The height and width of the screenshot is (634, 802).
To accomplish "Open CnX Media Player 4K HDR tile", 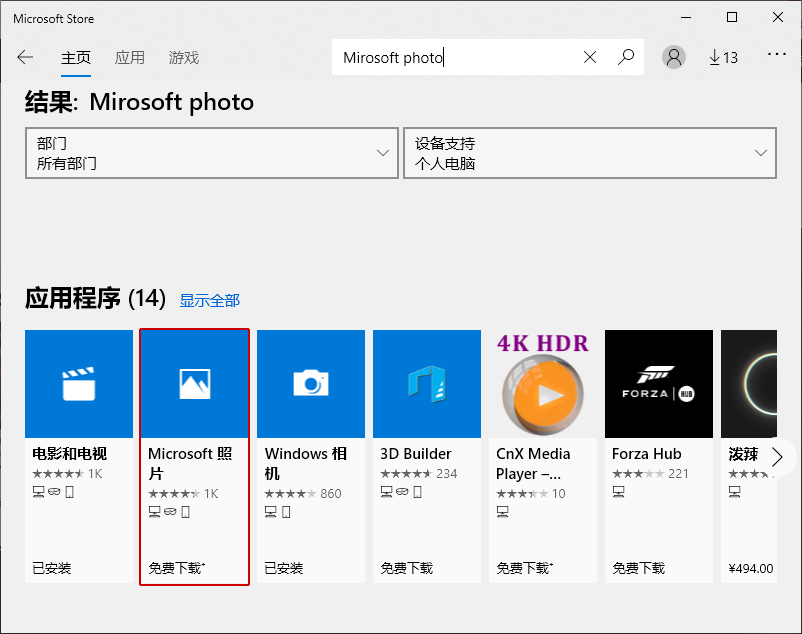I will click(x=543, y=383).
